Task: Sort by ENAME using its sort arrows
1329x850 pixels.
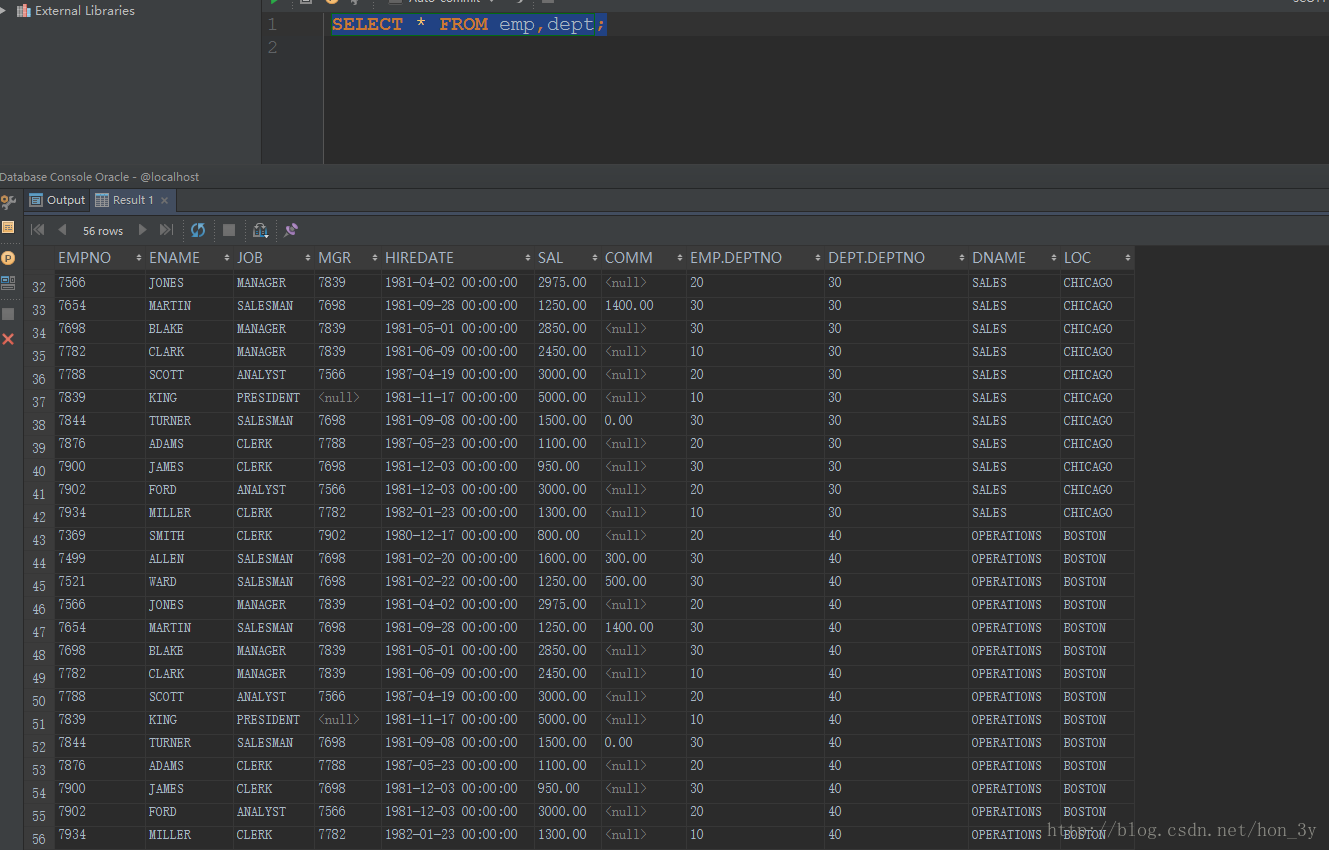Action: [x=226, y=258]
